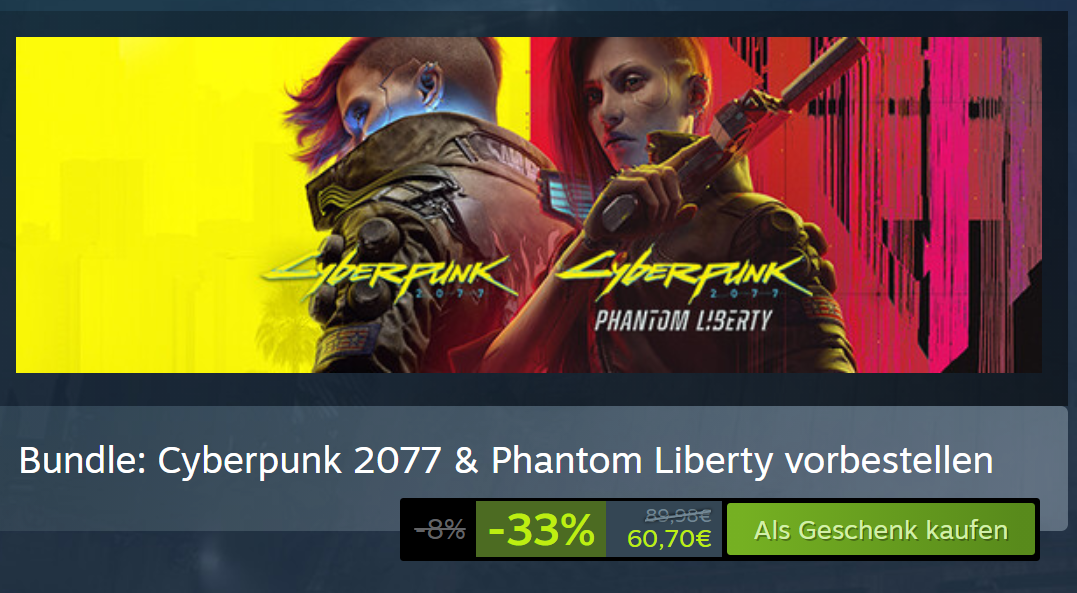This screenshot has width=1077, height=593.
Task: Click the word Bundle: in the title
Action: (x=82, y=460)
